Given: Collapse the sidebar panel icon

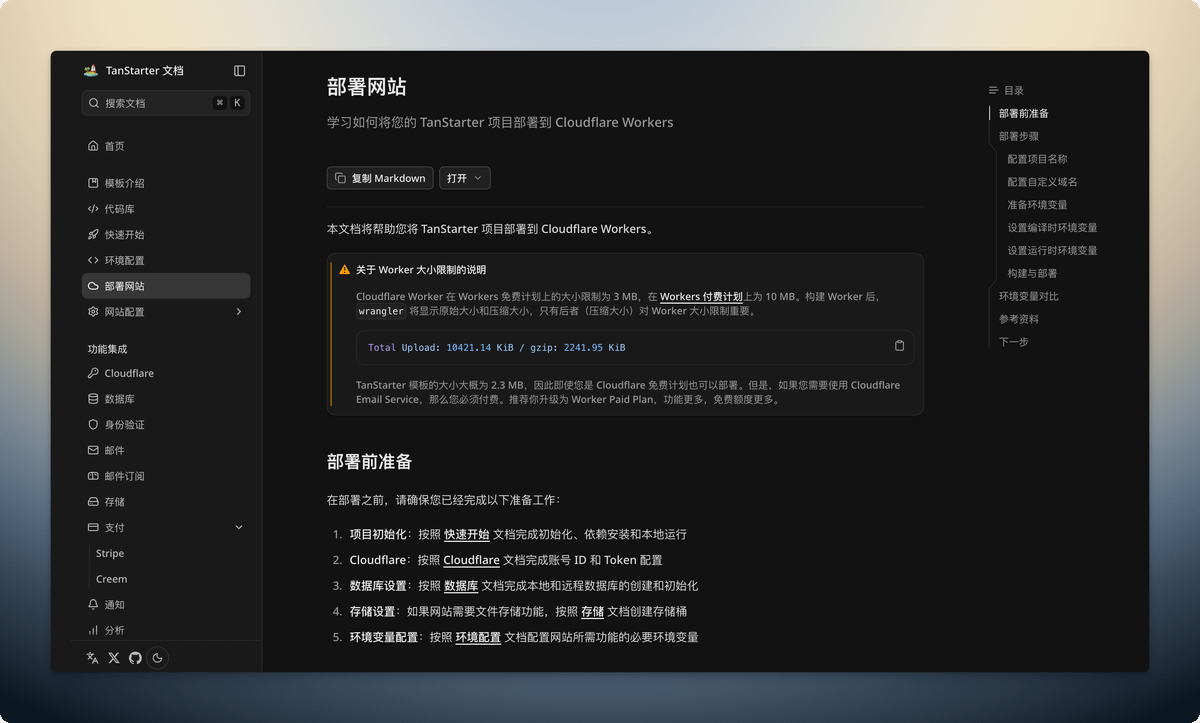Looking at the screenshot, I should tap(239, 71).
